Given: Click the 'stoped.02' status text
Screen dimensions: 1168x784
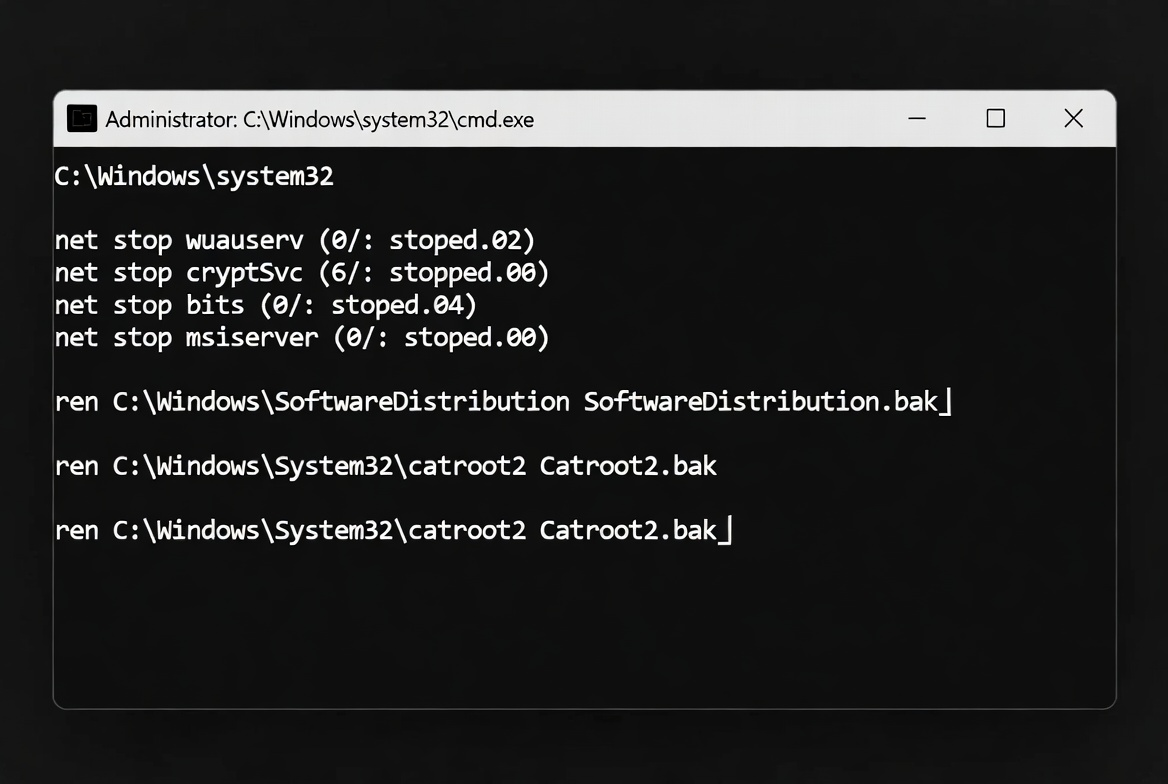Looking at the screenshot, I should point(459,240).
